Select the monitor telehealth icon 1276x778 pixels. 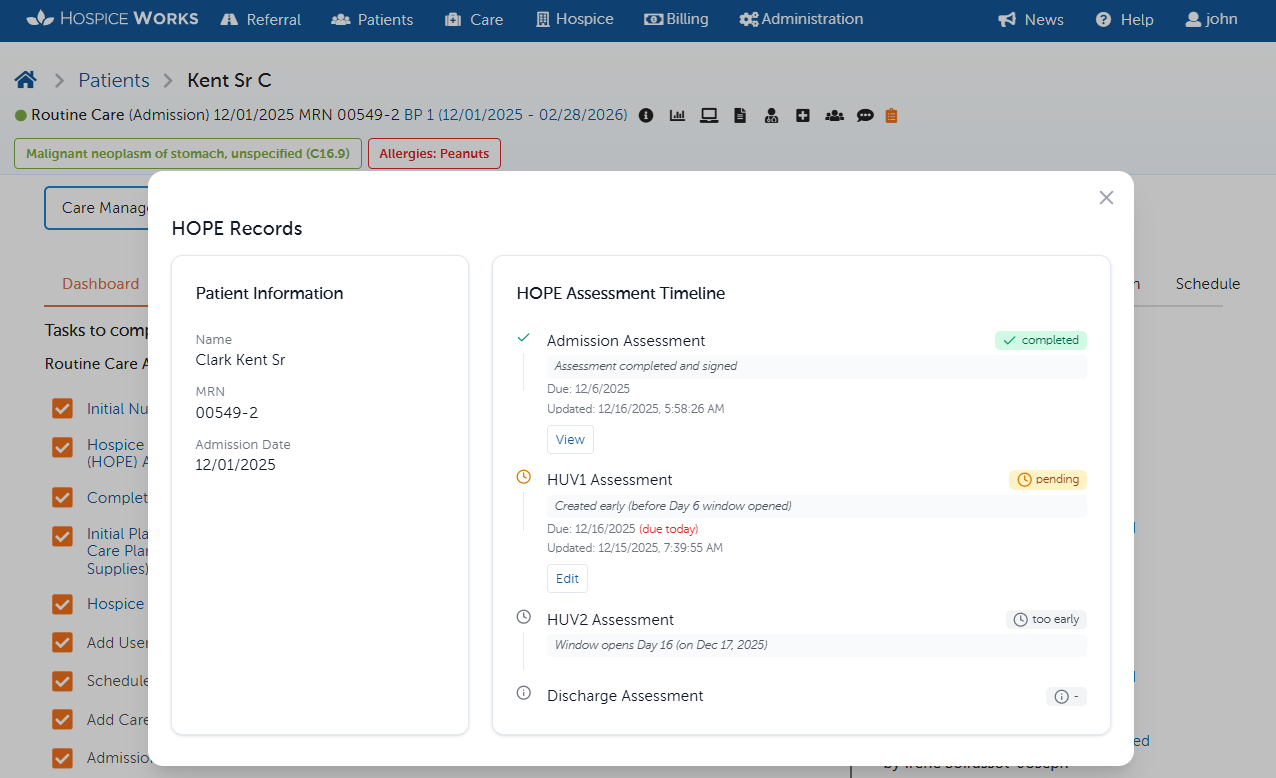(709, 115)
